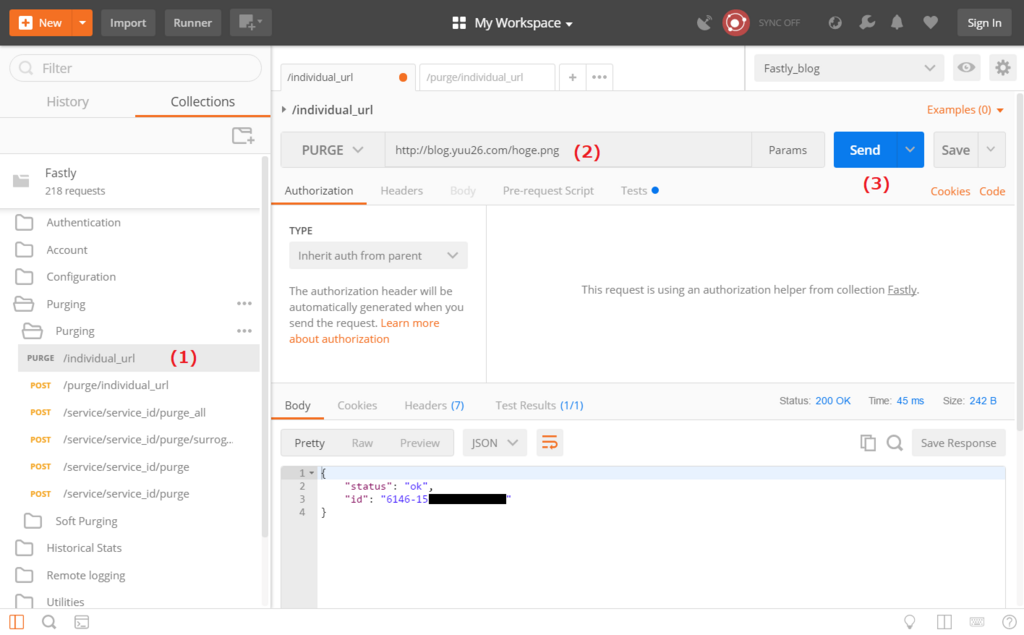Open the Fastly collection folder

[x=131, y=182]
